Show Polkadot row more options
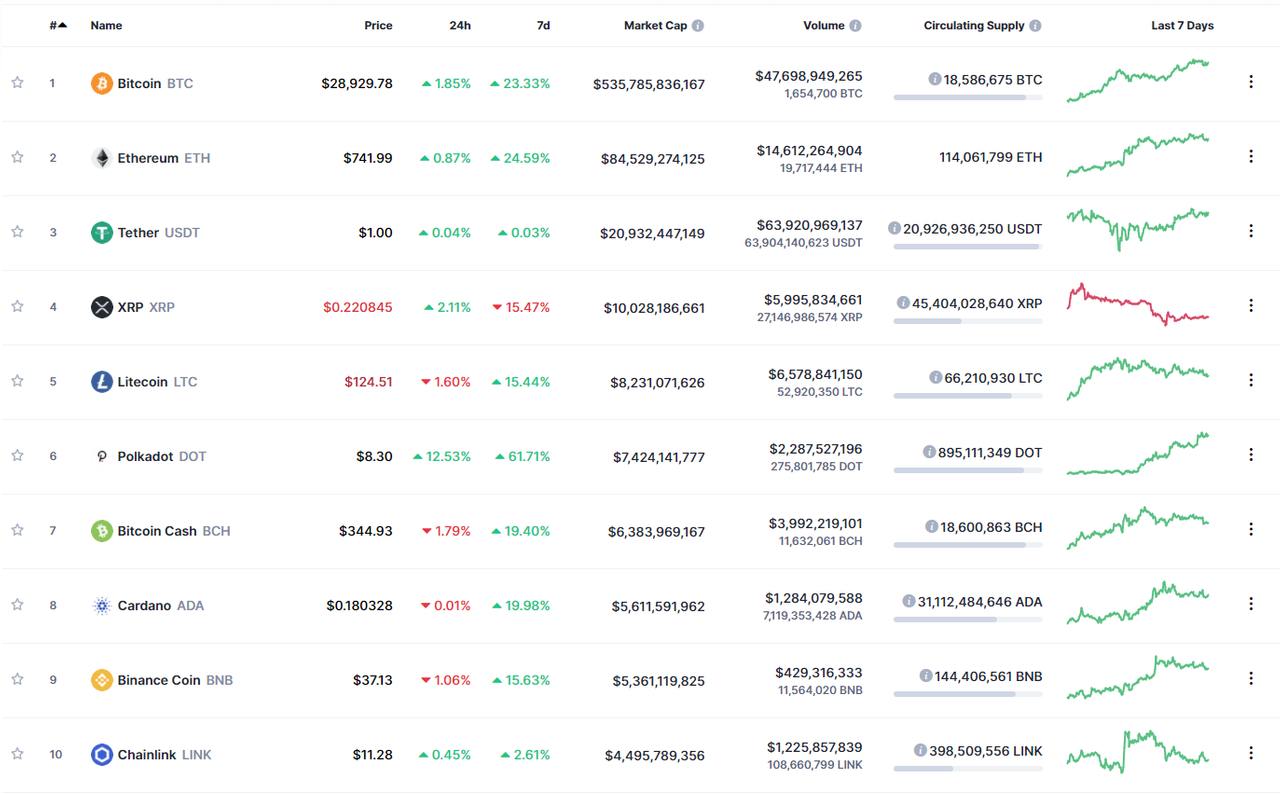Image resolution: width=1280 pixels, height=795 pixels. (x=1250, y=455)
